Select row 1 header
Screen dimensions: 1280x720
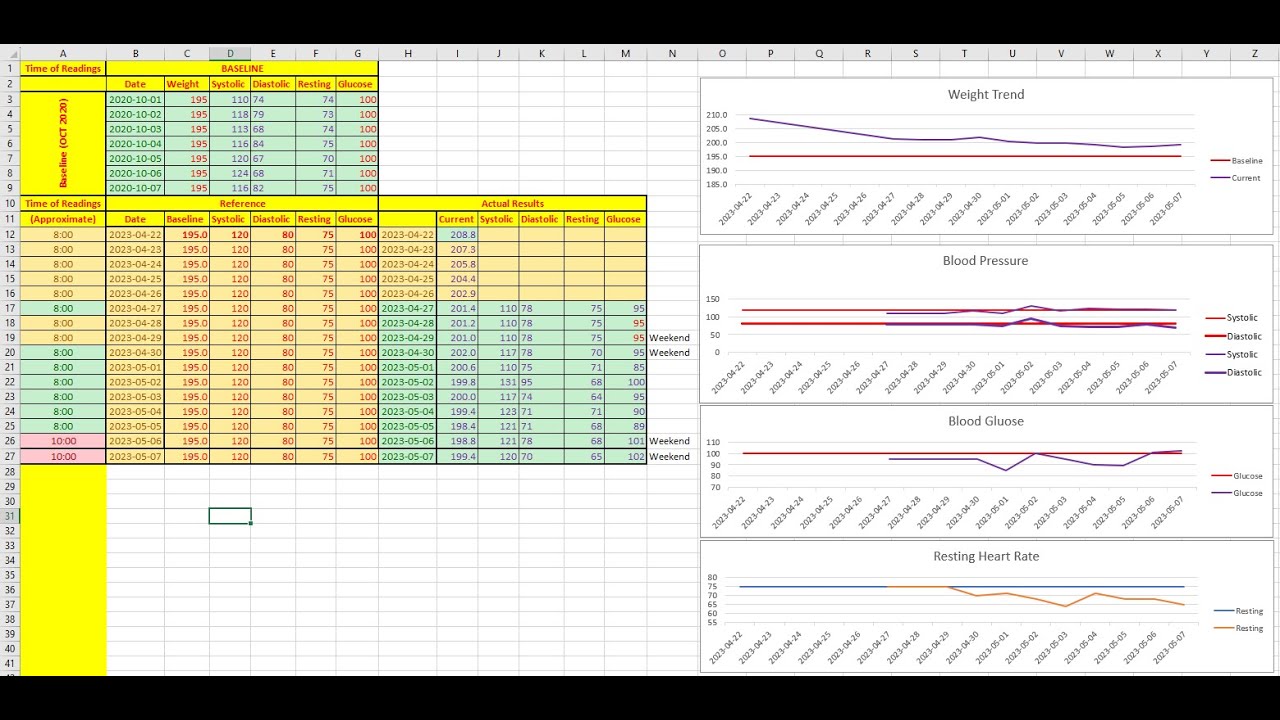tap(10, 68)
